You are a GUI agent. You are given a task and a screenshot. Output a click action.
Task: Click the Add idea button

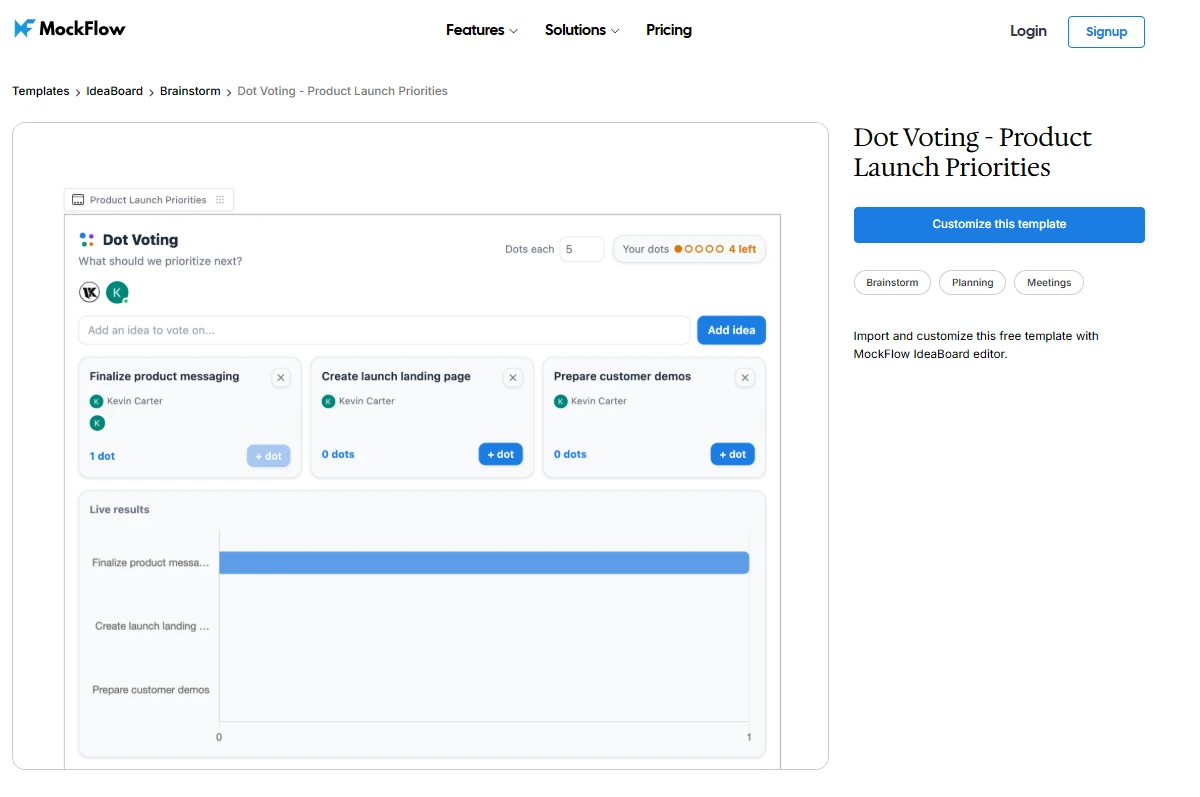tap(731, 330)
